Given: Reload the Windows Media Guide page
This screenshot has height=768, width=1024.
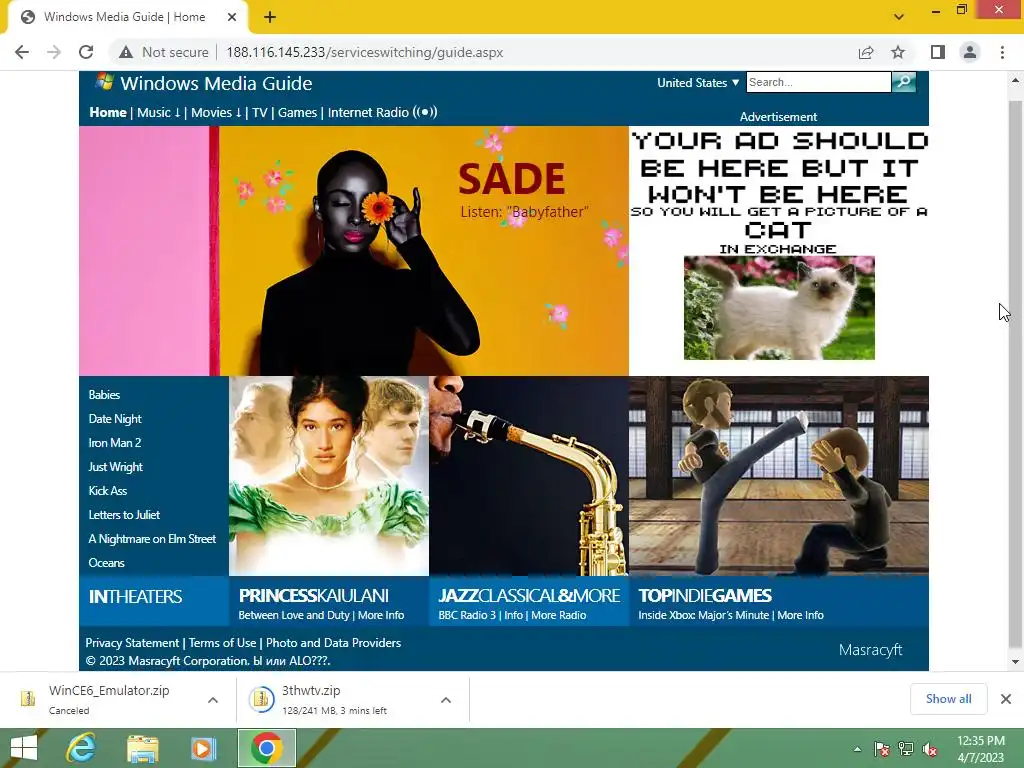Looking at the screenshot, I should [86, 52].
